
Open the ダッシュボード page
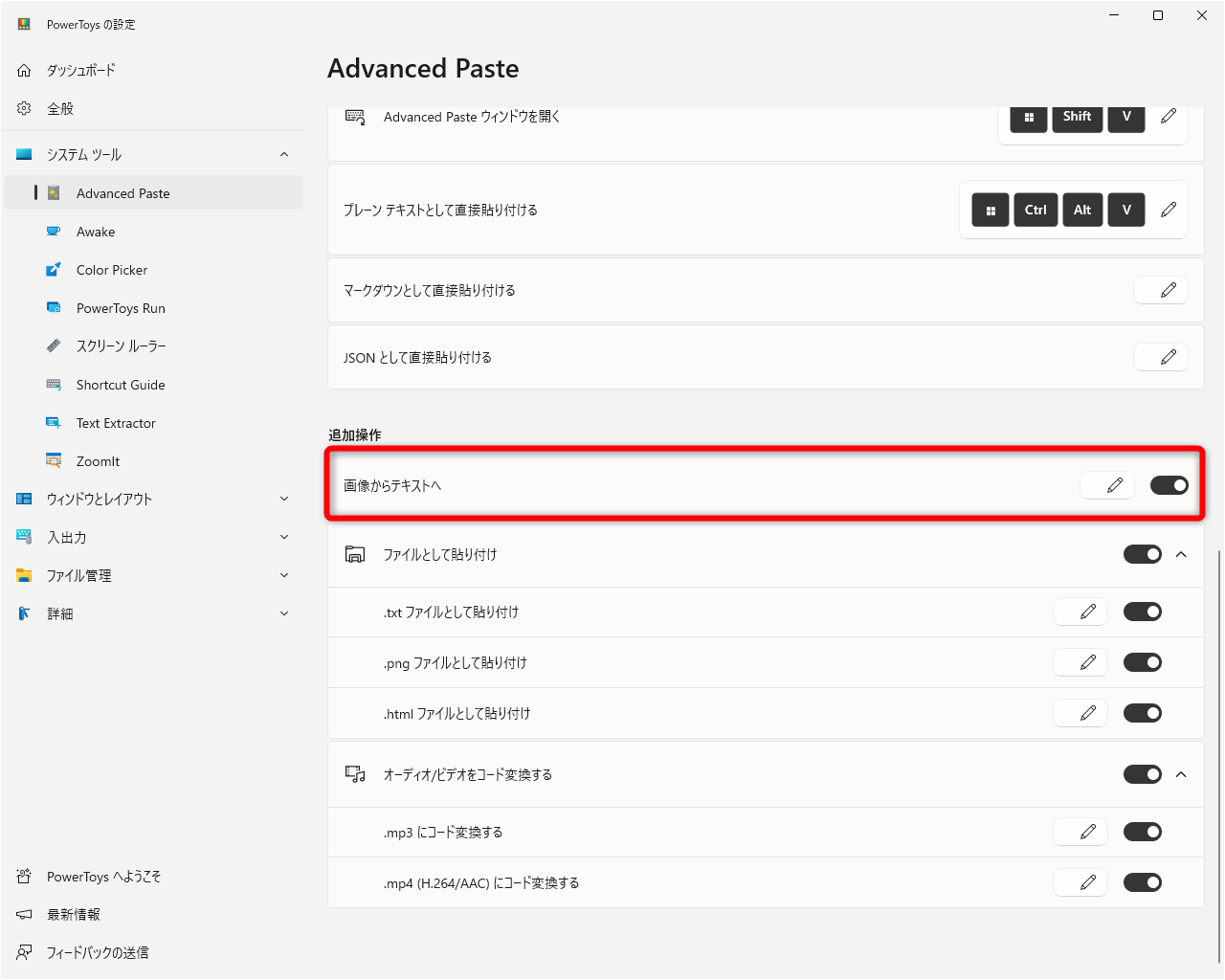pos(81,70)
